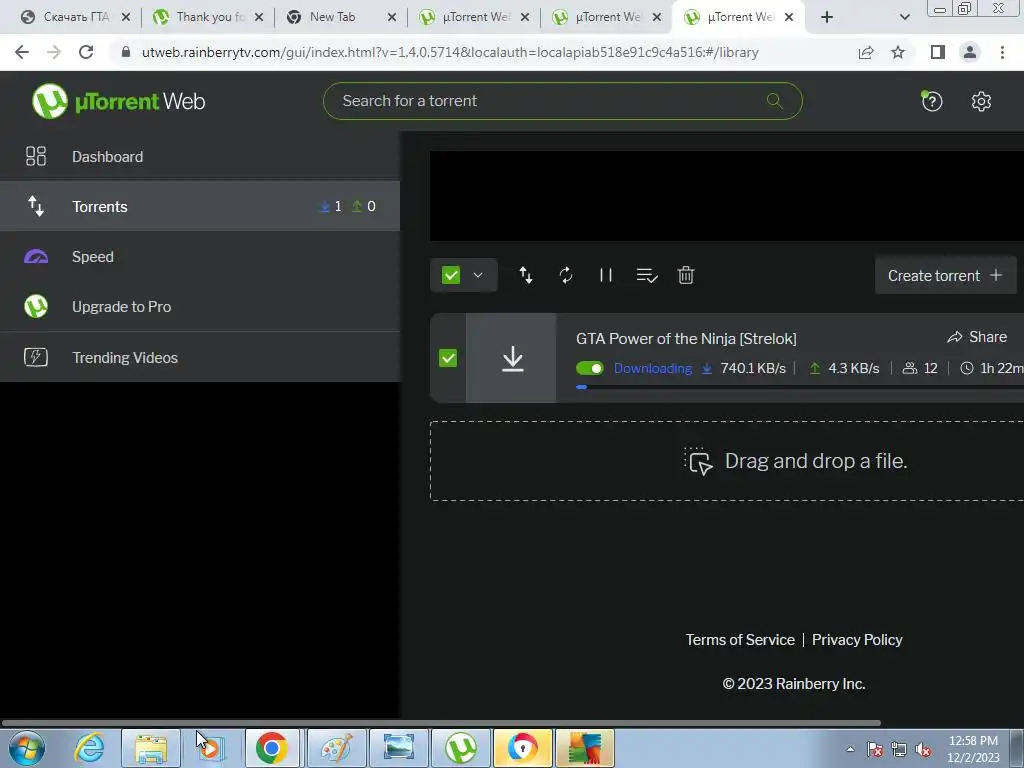The height and width of the screenshot is (768, 1024).
Task: Open the µTorrent taskbar icon
Action: (461, 748)
